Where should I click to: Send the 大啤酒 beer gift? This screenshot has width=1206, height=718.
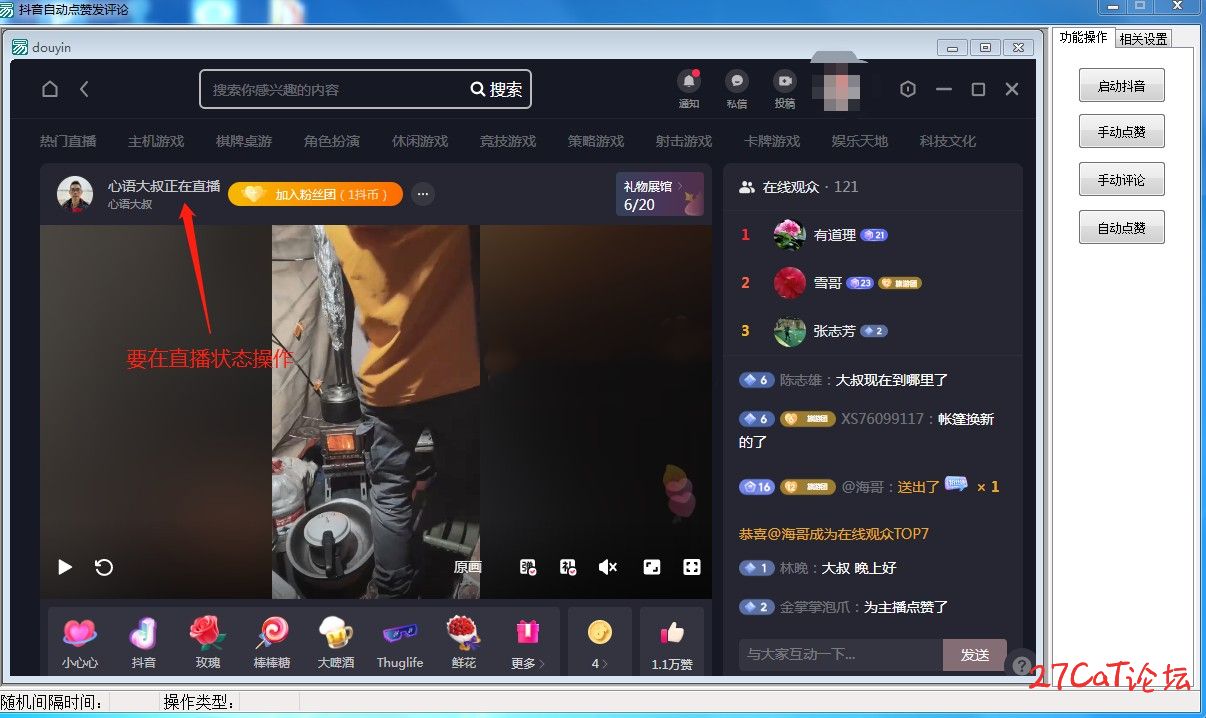(x=336, y=642)
